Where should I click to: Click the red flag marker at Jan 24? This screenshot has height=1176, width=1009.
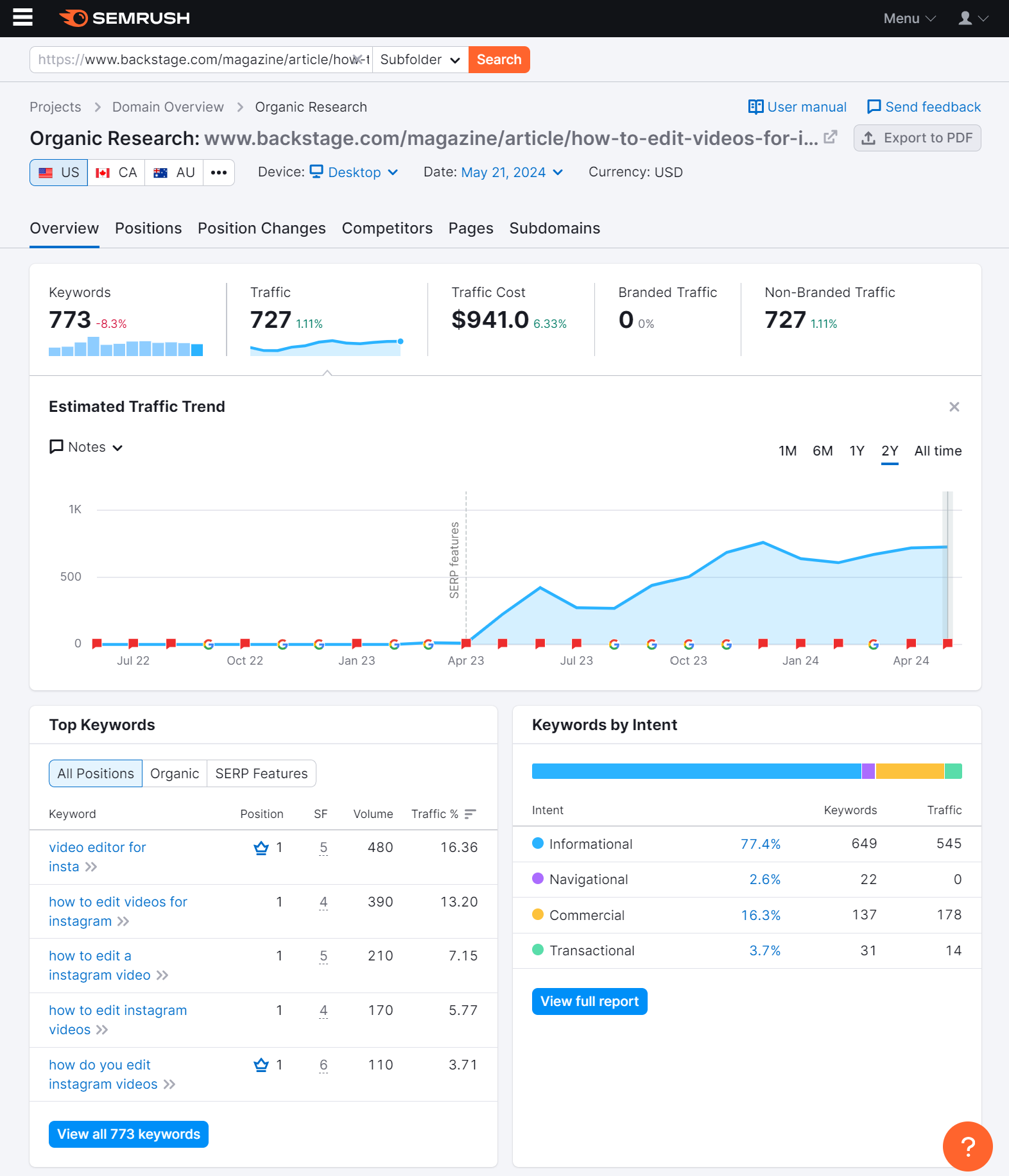[800, 643]
